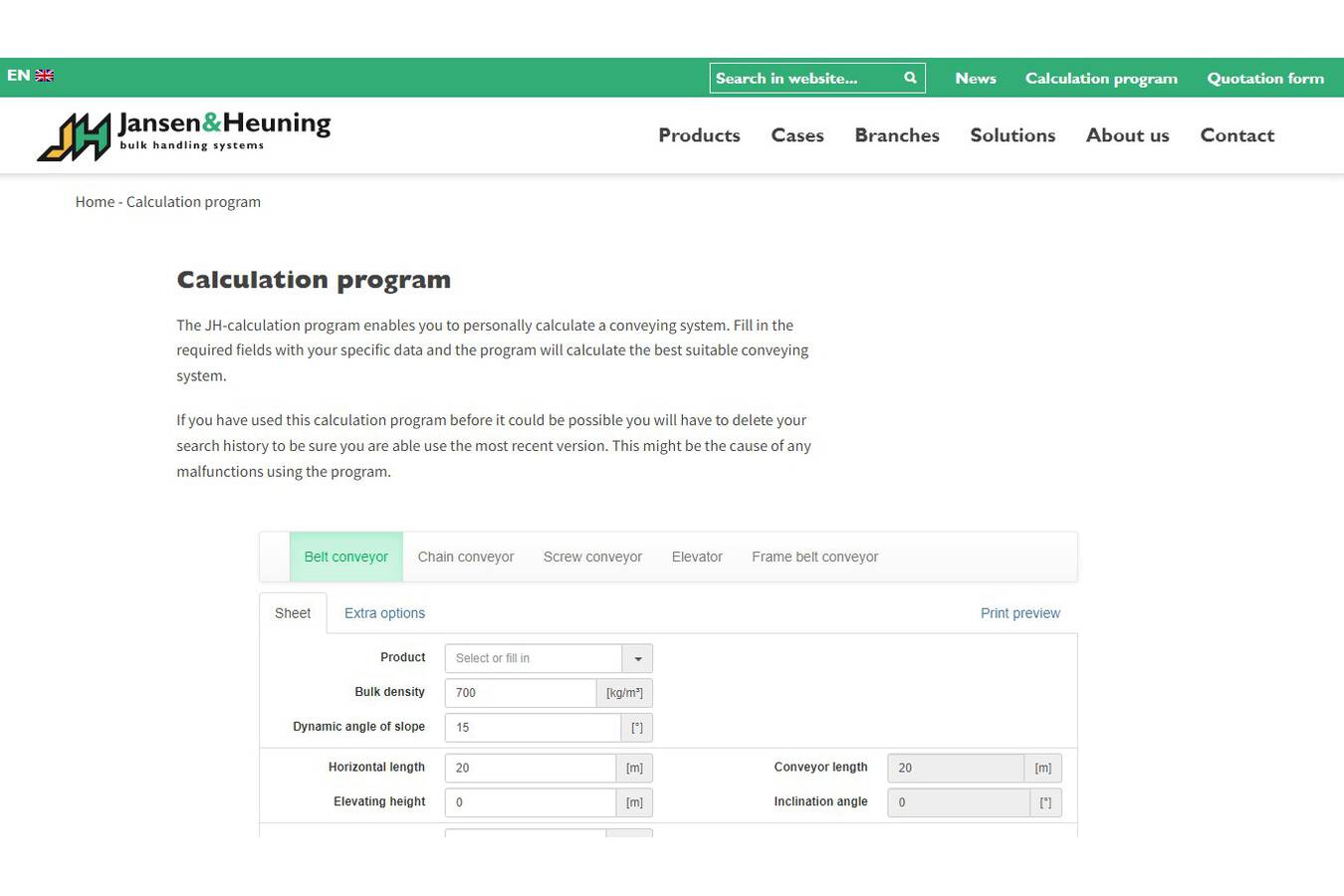Choose Frame belt conveyor tab

pos(814,557)
